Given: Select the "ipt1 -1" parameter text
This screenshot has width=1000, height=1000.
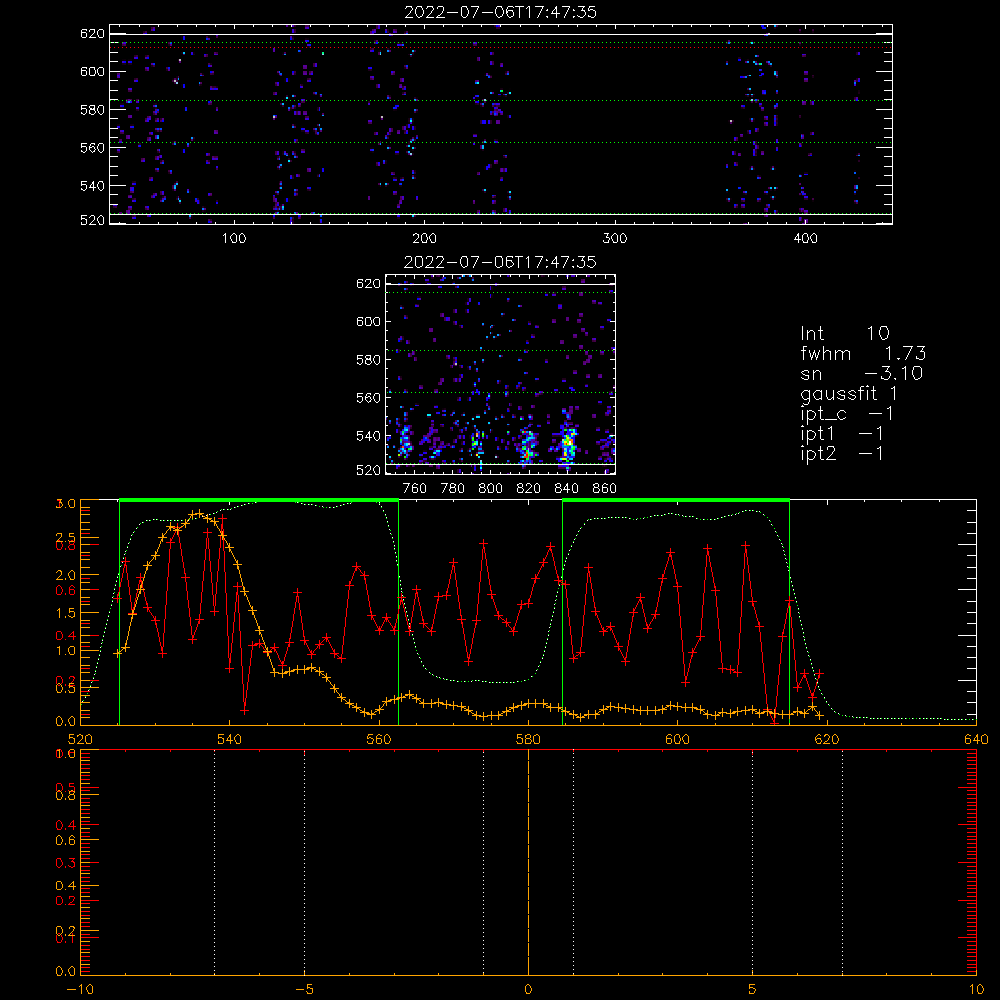Looking at the screenshot, I should pyautogui.click(x=842, y=434).
